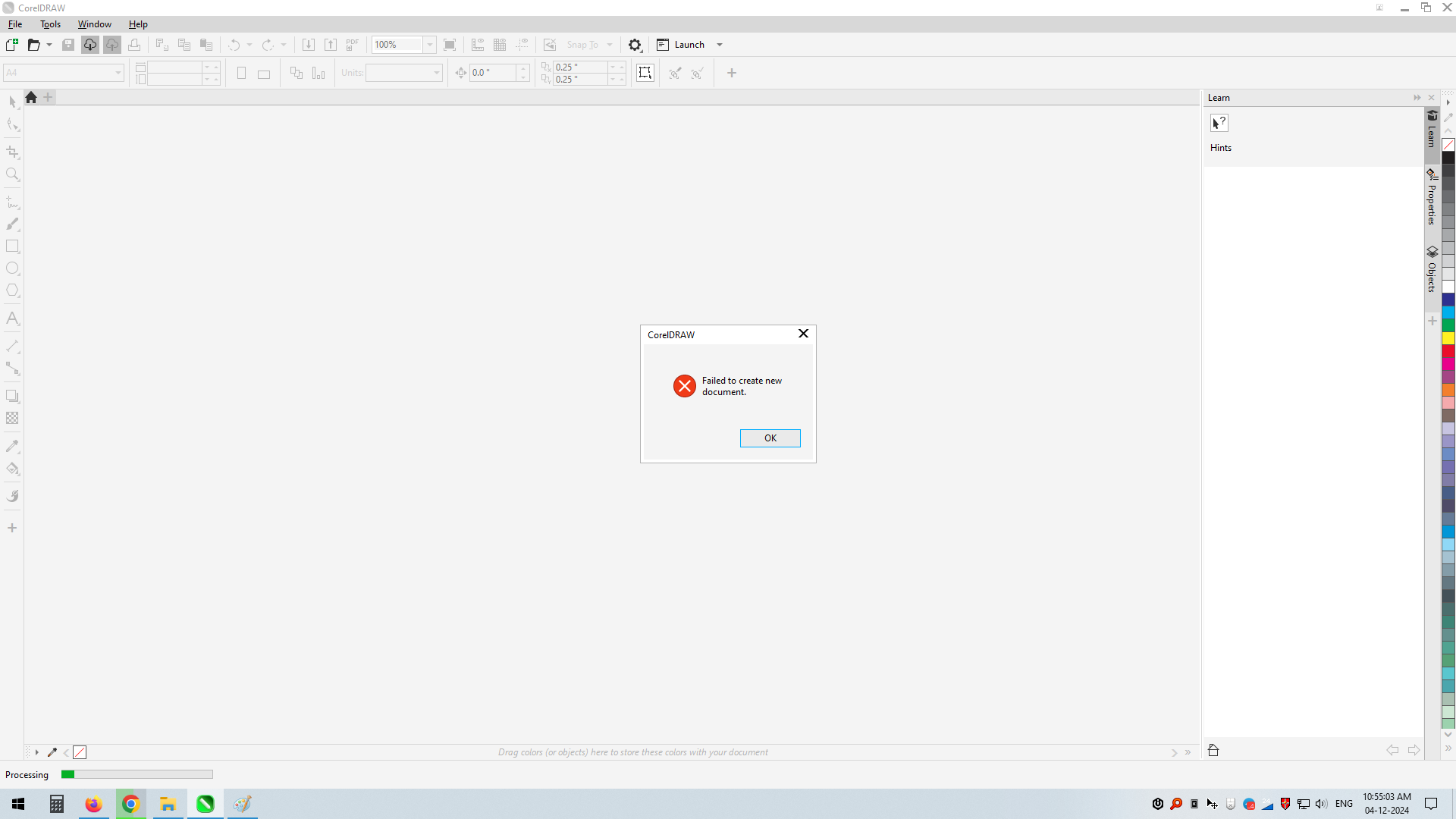The height and width of the screenshot is (819, 1456).
Task: Switch to the Objects docker tab
Action: (1432, 269)
